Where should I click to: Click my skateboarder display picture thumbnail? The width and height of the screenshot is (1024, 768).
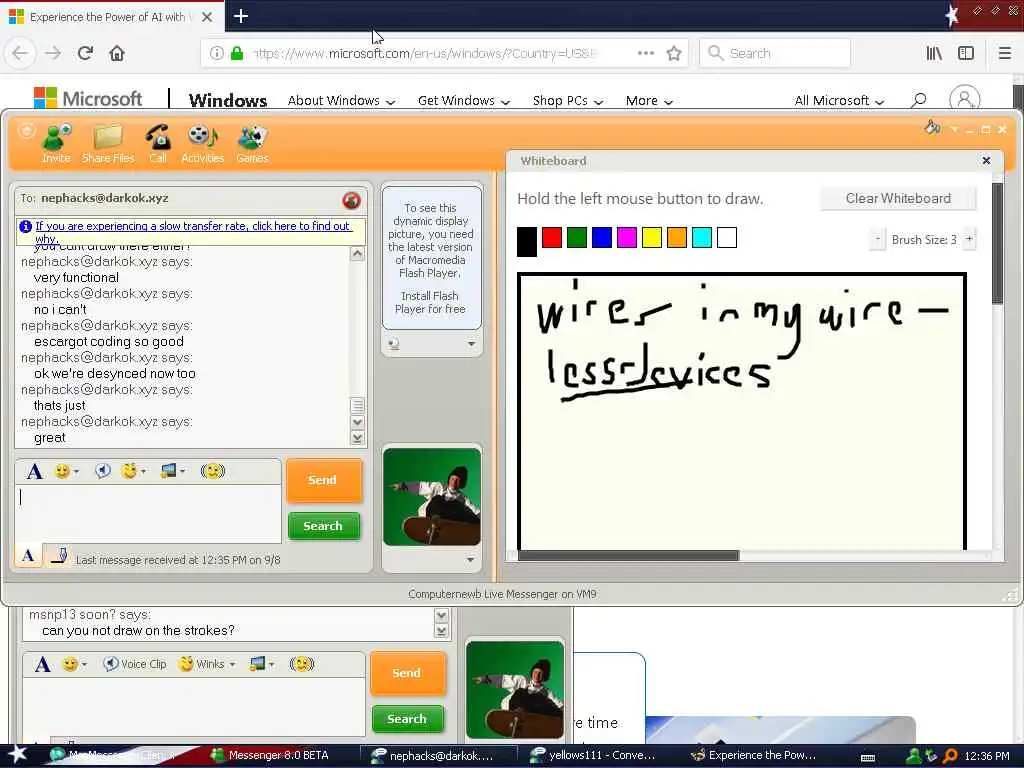(x=432, y=497)
